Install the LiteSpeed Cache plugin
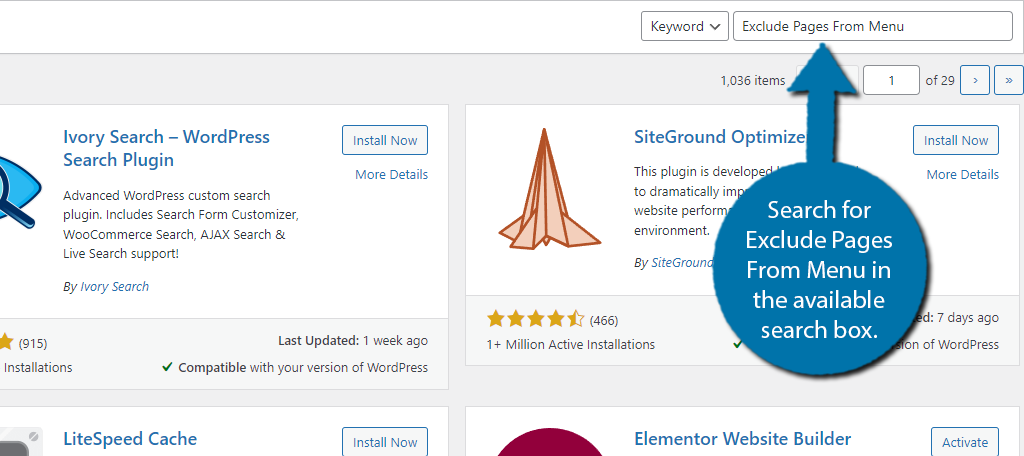 (385, 442)
